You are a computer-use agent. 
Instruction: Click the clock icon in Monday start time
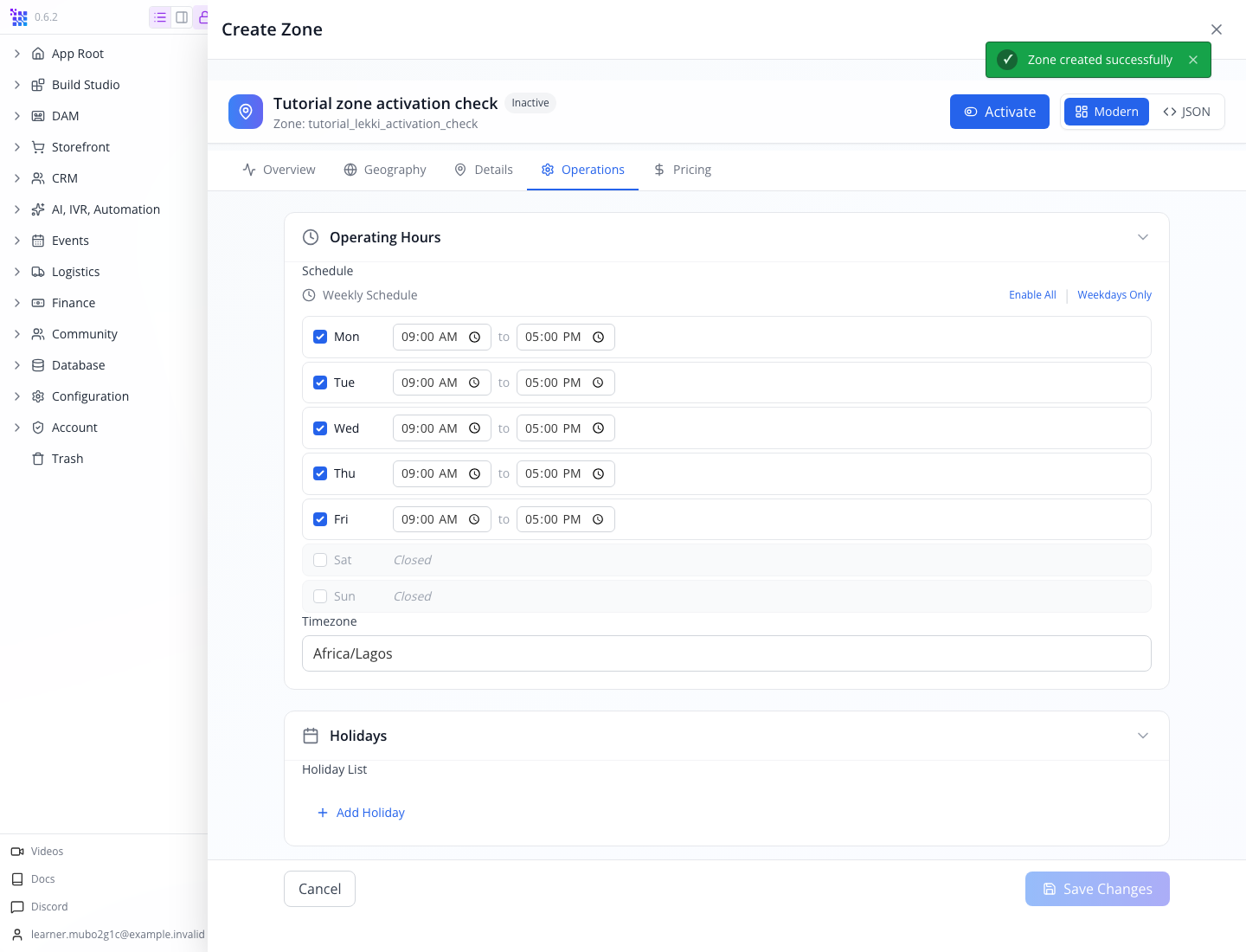pyautogui.click(x=474, y=338)
